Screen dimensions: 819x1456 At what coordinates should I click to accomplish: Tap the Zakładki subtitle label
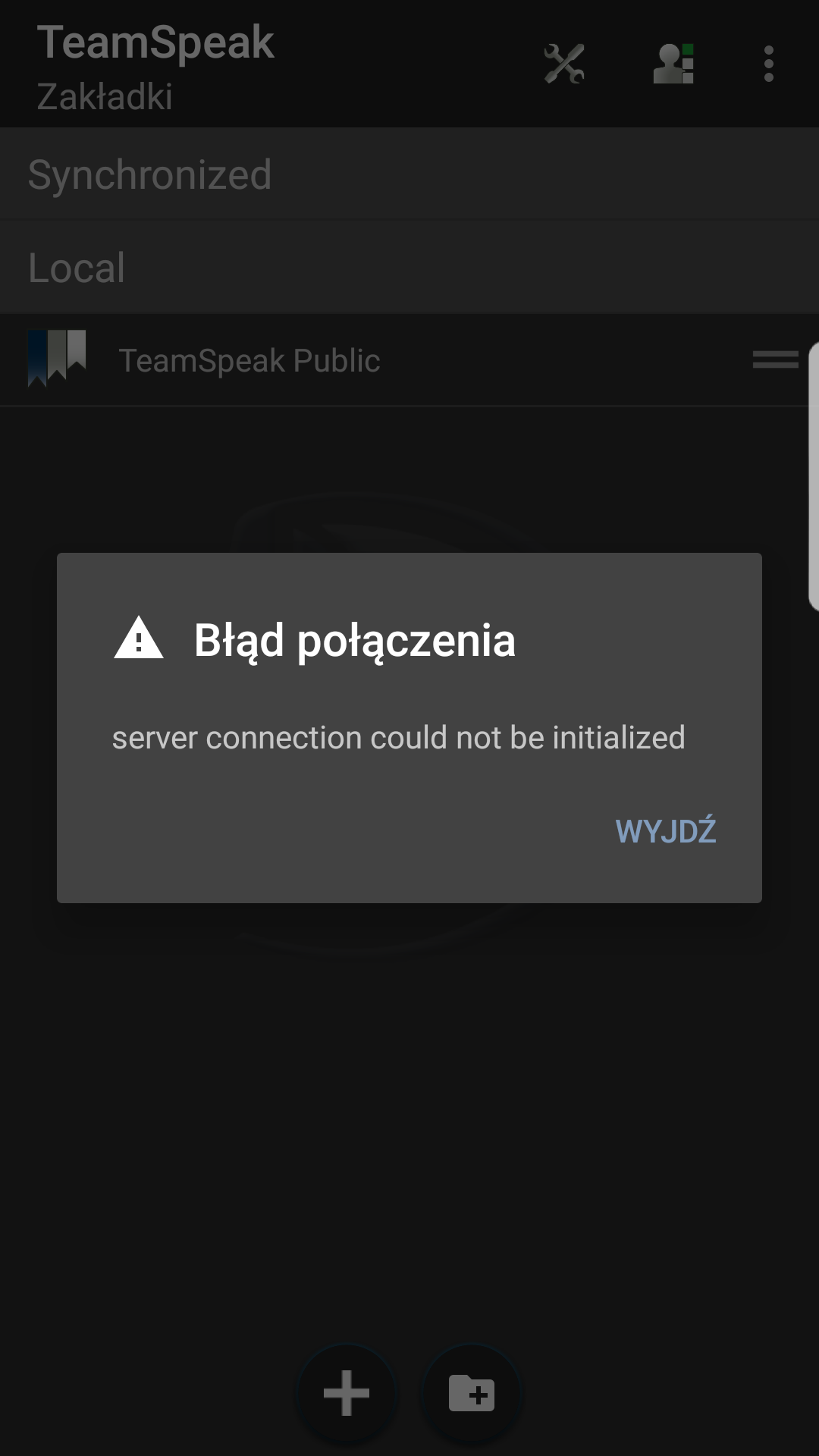(105, 96)
